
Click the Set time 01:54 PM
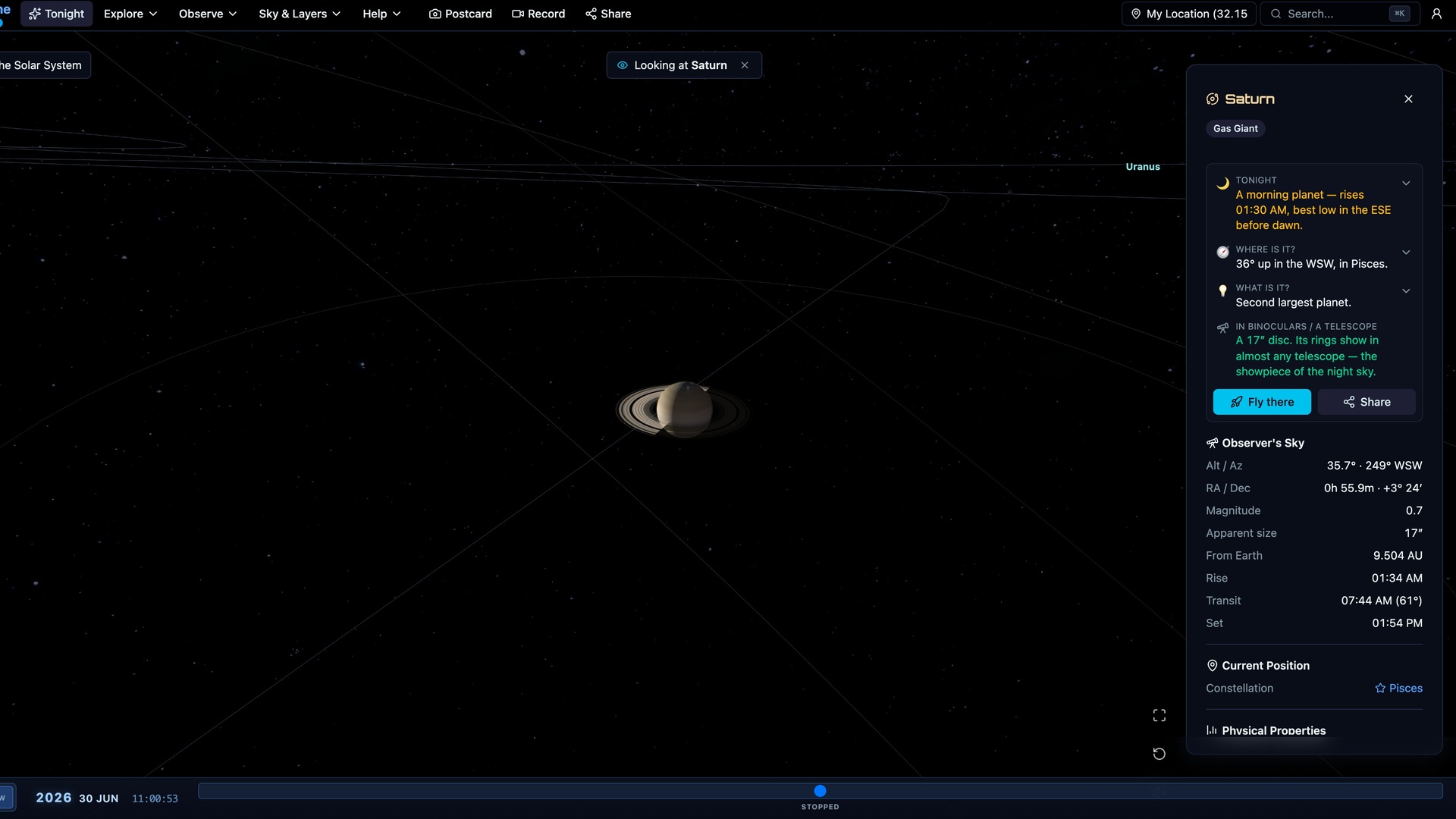[1397, 623]
